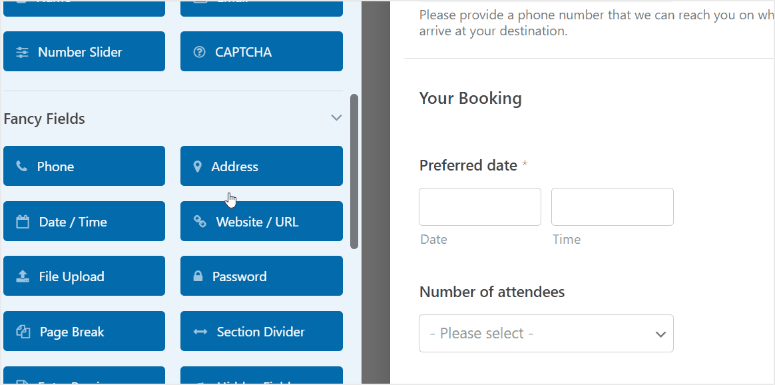Click the Address map pin icon
The width and height of the screenshot is (775, 385).
197,167
